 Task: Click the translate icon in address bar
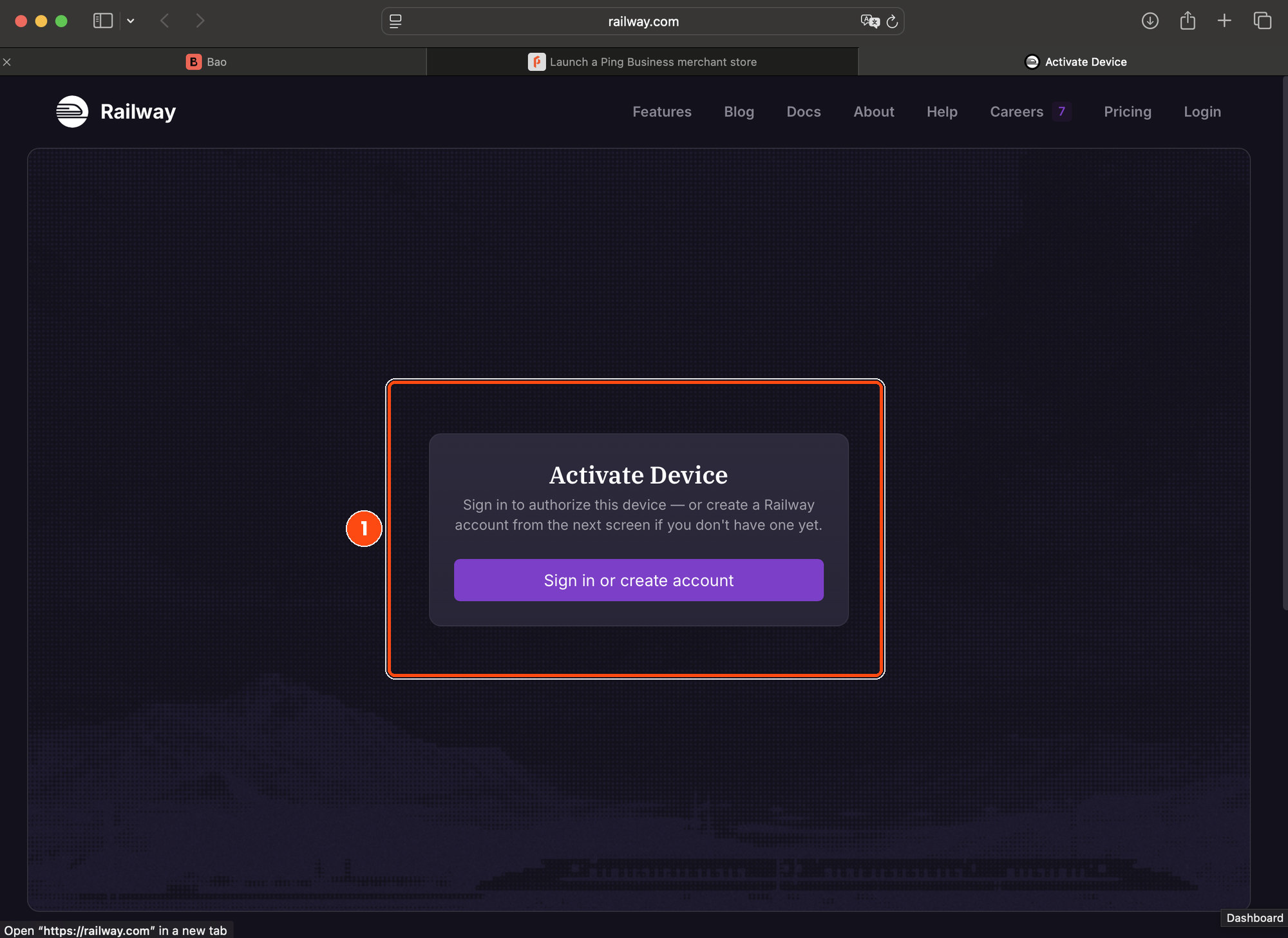[869, 21]
